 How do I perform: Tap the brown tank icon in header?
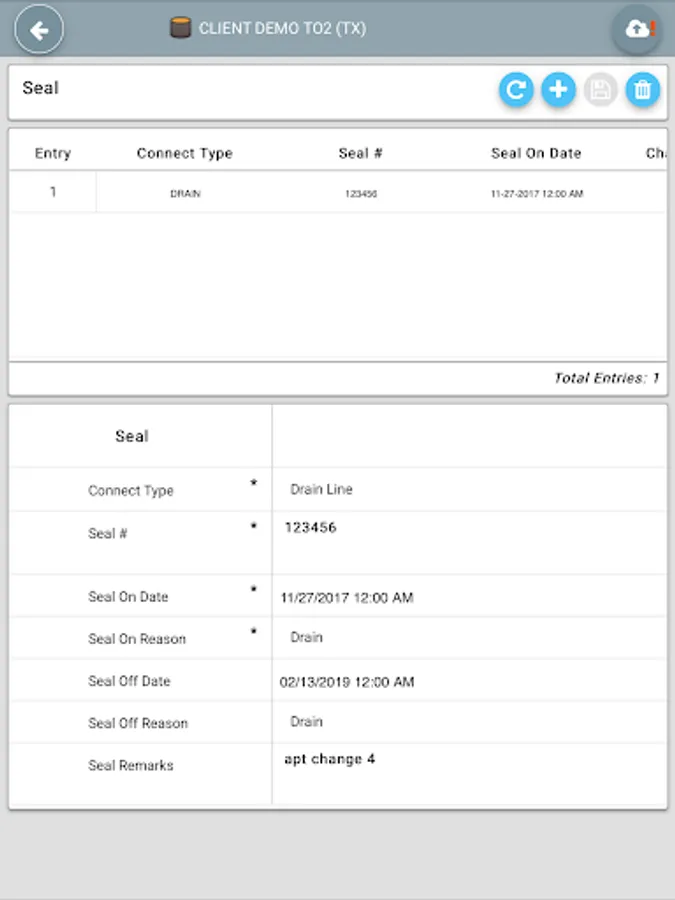point(180,28)
